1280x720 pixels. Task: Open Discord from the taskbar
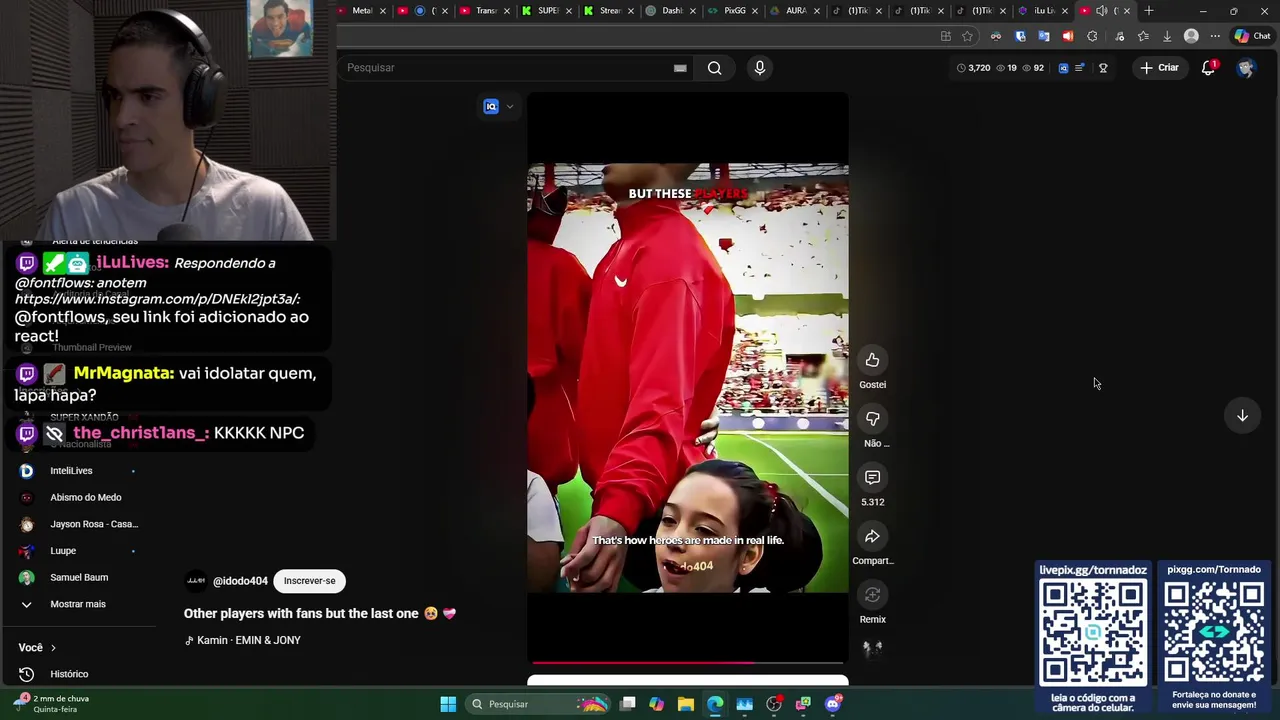(x=833, y=704)
